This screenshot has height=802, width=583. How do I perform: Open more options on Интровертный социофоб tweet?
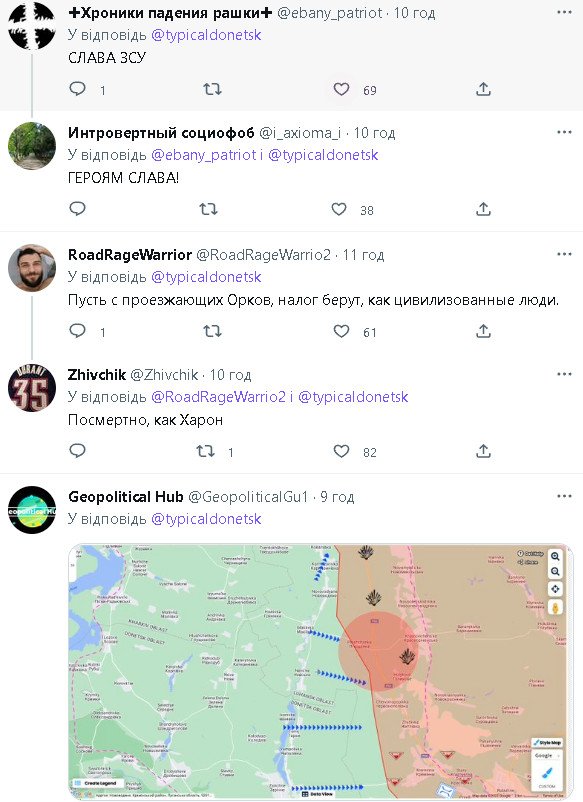(x=564, y=132)
